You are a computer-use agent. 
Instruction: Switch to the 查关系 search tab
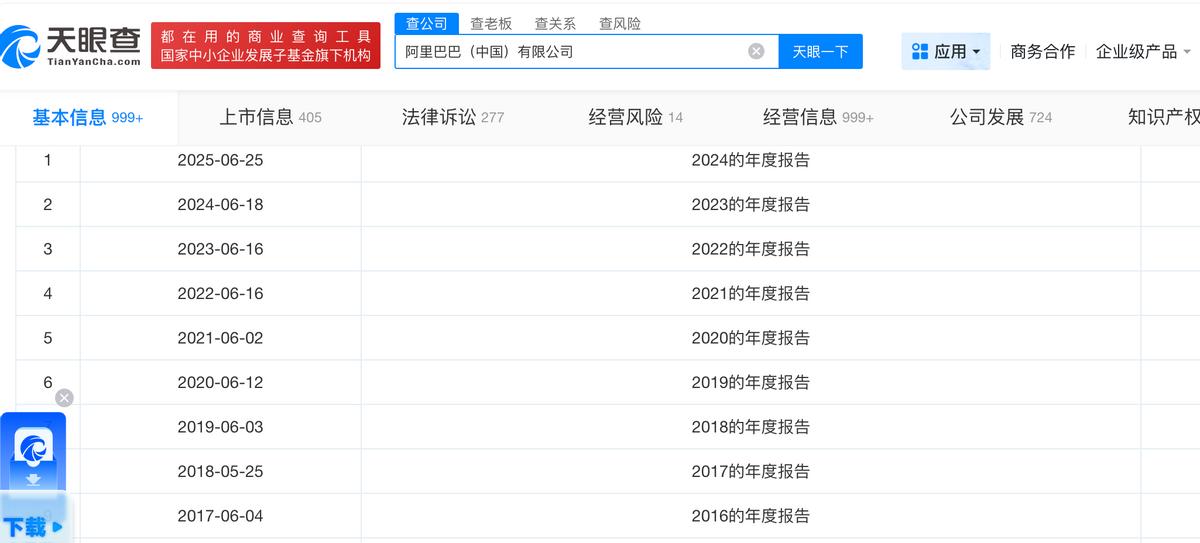coord(555,23)
